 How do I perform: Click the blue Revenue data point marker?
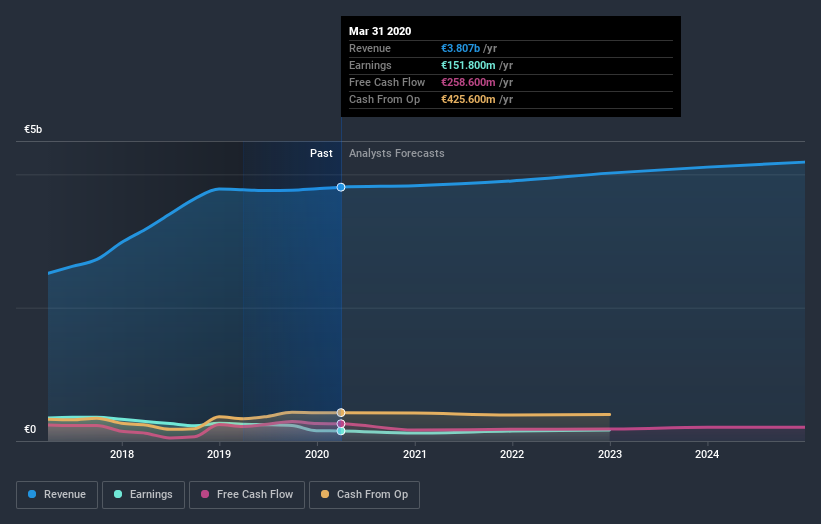(341, 187)
